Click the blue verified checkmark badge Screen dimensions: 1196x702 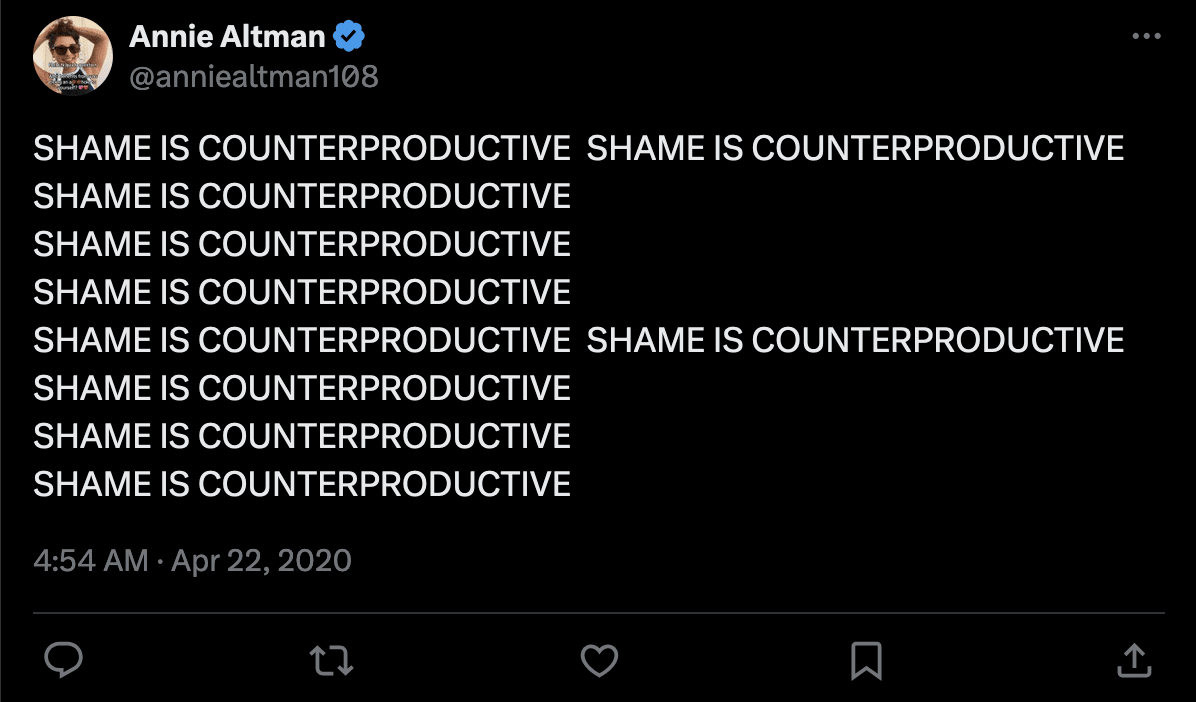pos(349,36)
